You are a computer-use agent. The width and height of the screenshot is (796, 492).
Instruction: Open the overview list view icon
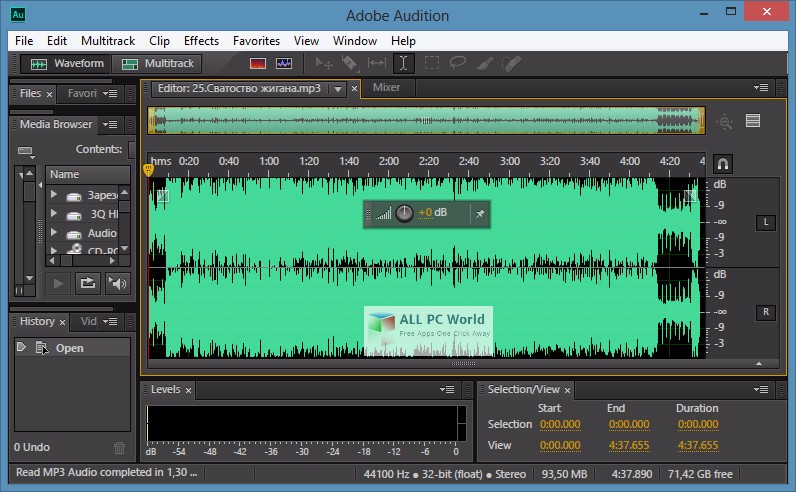753,121
